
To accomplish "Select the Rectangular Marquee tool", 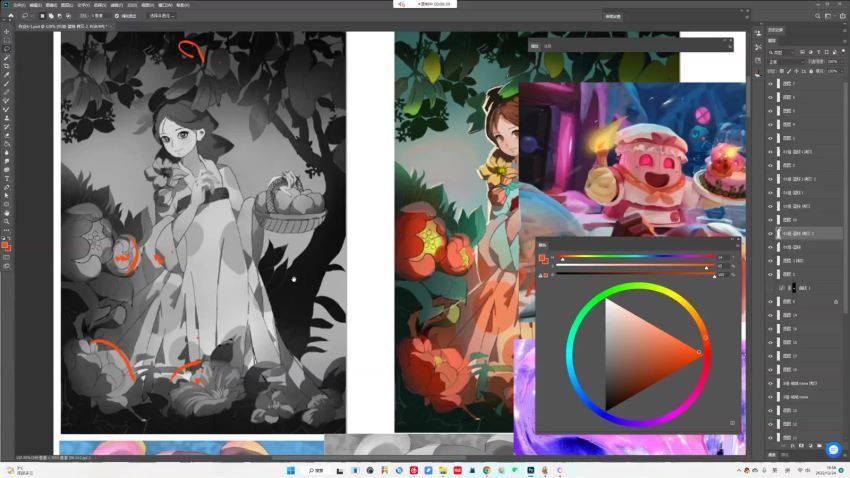I will pos(7,41).
